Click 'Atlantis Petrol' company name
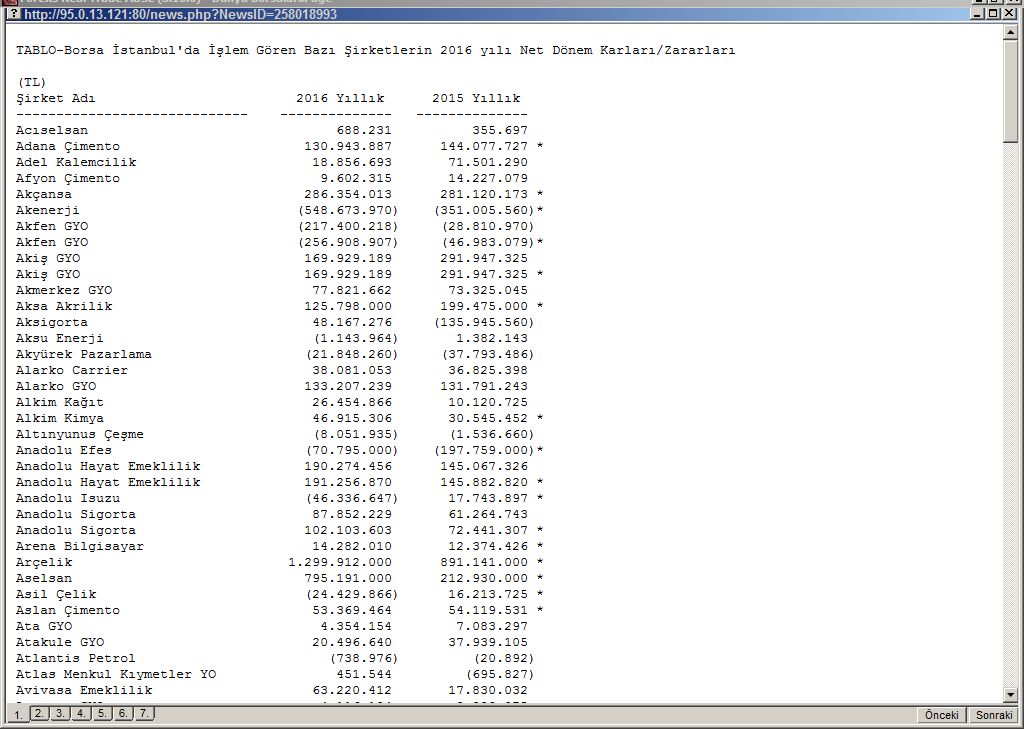The height and width of the screenshot is (729, 1024). (76, 658)
